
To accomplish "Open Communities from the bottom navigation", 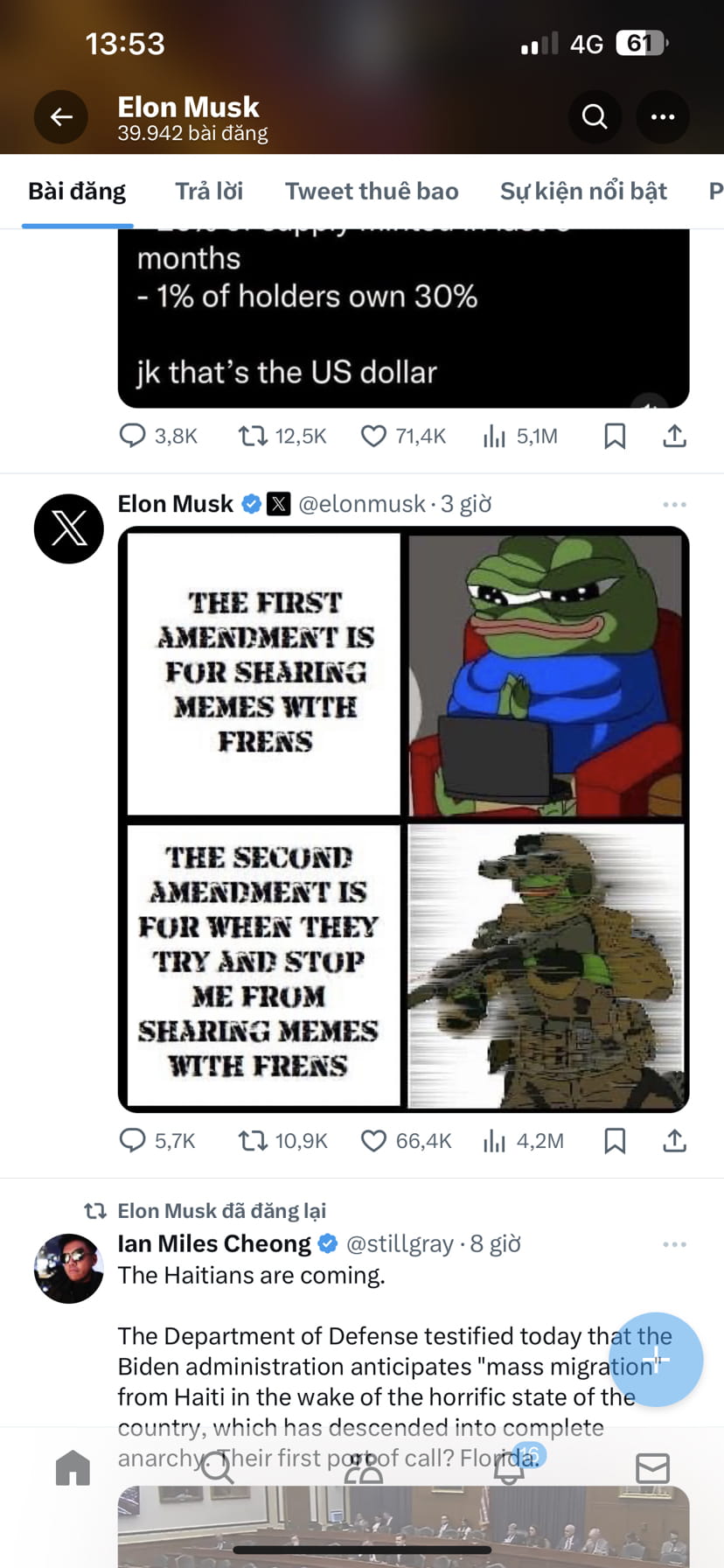I will point(362,1468).
